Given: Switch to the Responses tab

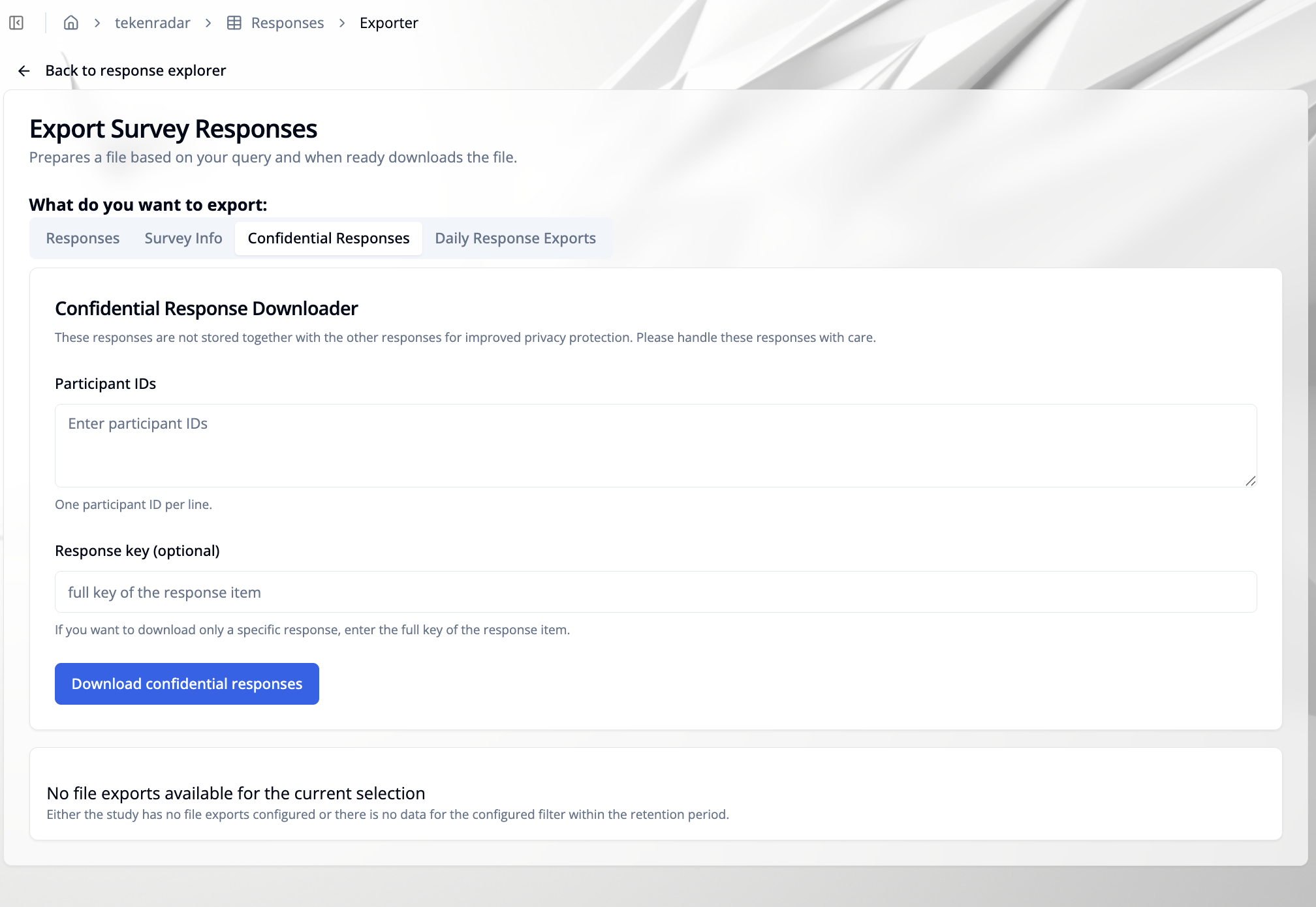Looking at the screenshot, I should pos(82,238).
